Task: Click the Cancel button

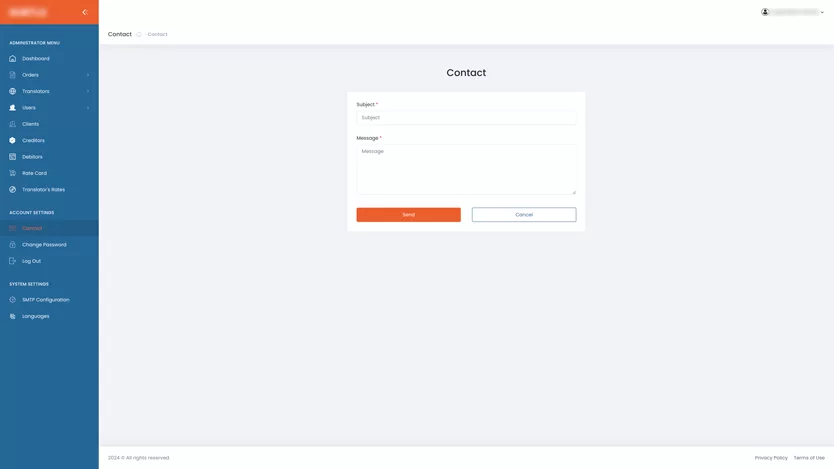Action: coord(524,215)
